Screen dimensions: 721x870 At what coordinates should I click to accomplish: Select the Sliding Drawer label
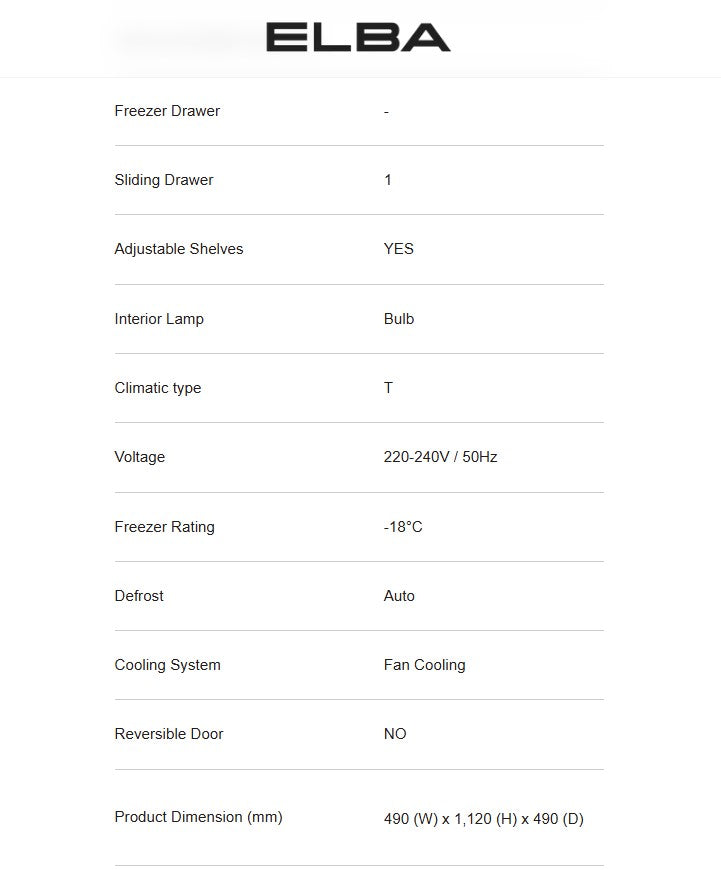pos(164,180)
